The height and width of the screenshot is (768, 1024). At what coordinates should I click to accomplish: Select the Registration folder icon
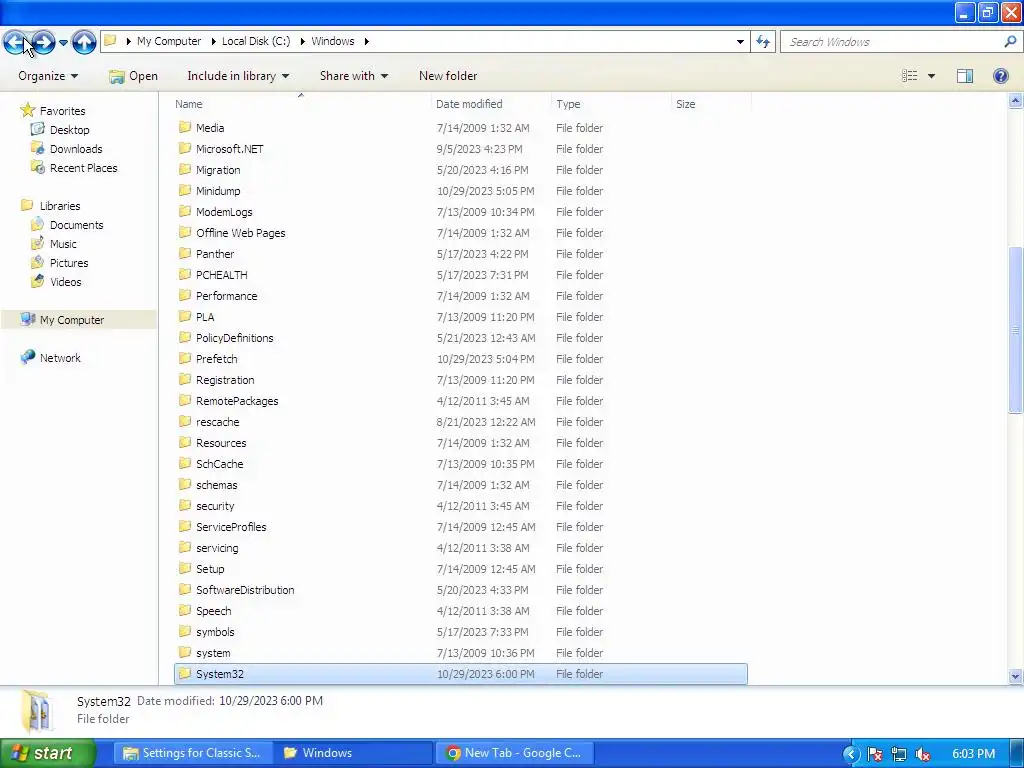tap(185, 379)
